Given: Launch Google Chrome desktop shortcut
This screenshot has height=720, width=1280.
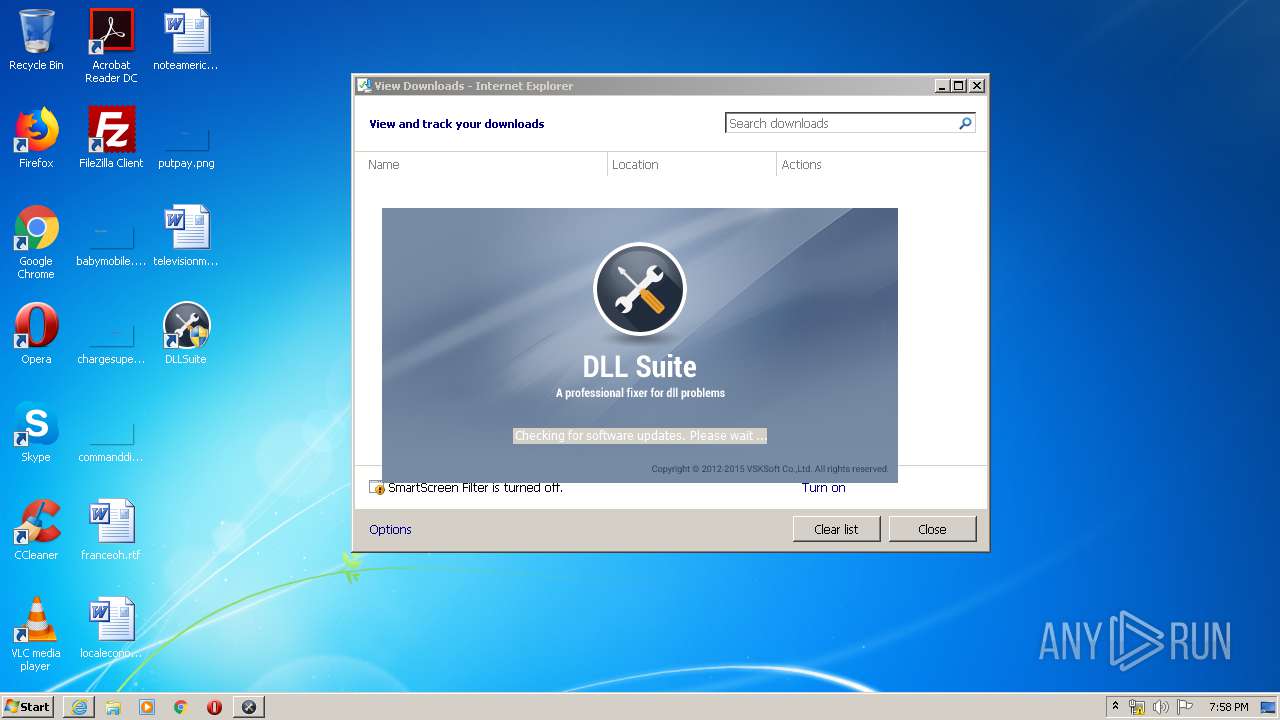Looking at the screenshot, I should (36, 242).
